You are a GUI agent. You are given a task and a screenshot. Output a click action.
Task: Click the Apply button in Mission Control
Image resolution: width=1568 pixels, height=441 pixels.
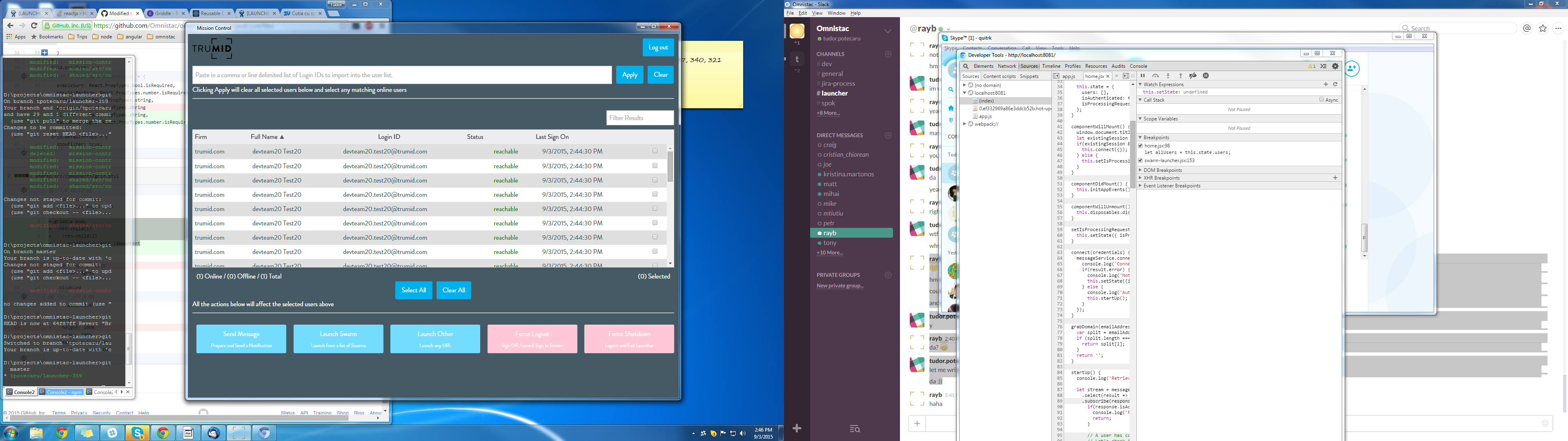(x=629, y=75)
